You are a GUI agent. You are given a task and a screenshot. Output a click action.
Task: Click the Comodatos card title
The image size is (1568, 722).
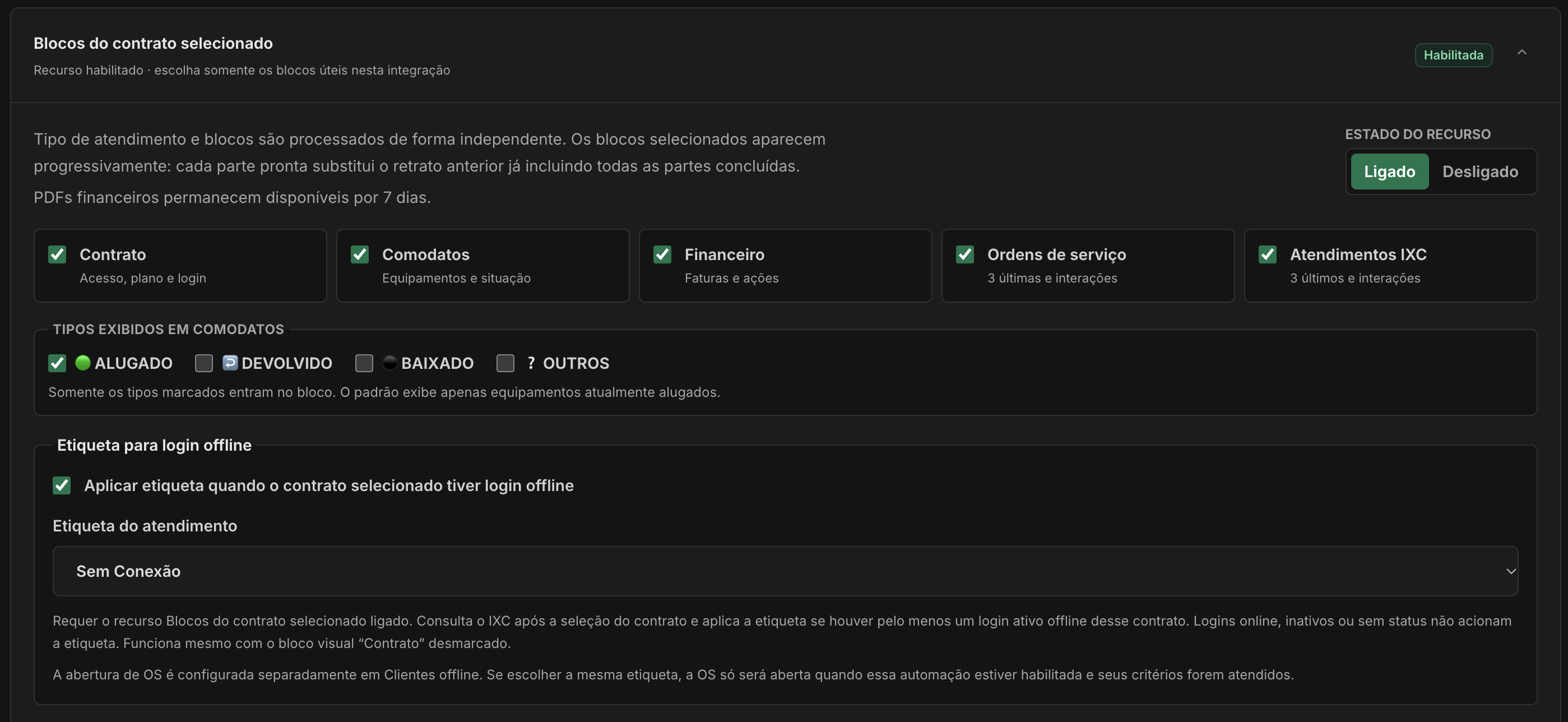point(425,254)
